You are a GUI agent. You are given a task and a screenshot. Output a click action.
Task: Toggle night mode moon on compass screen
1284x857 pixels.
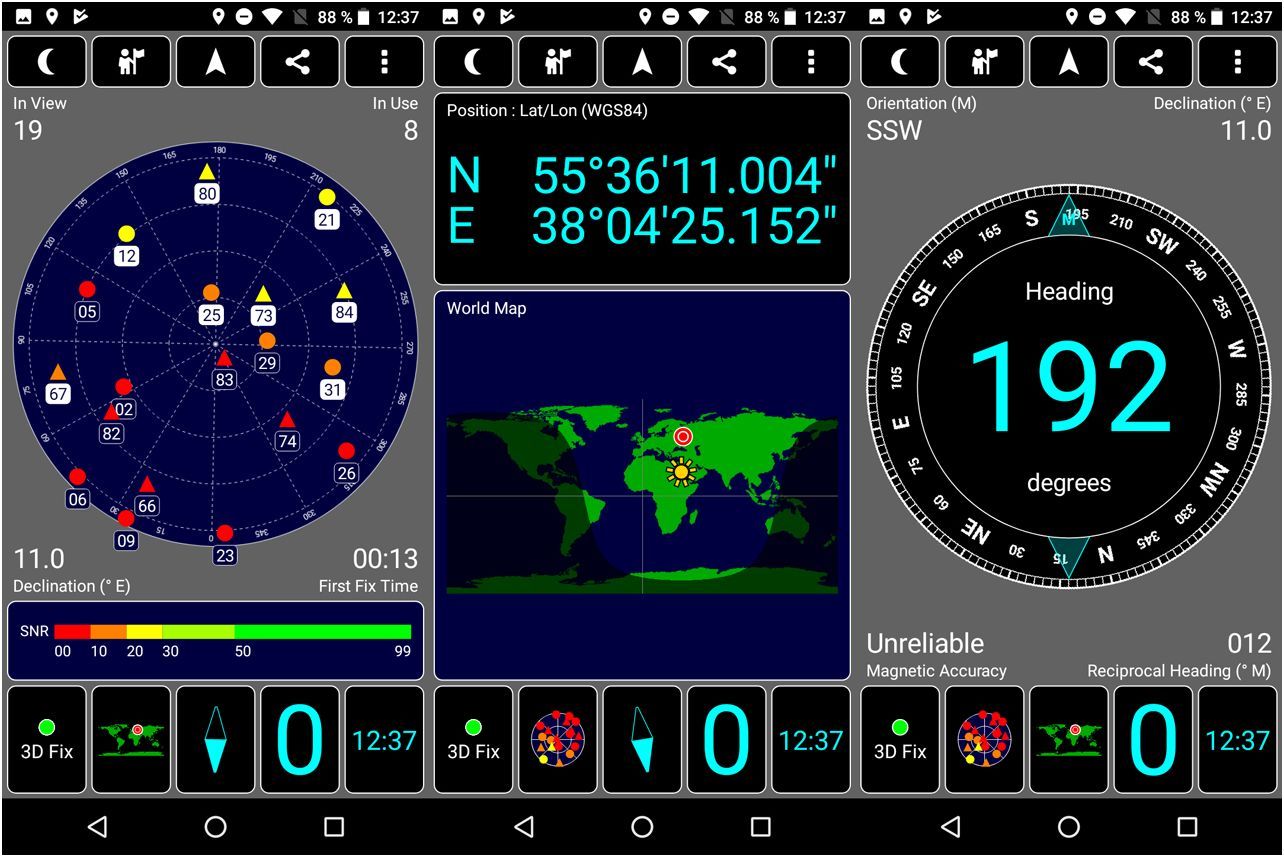click(x=900, y=62)
